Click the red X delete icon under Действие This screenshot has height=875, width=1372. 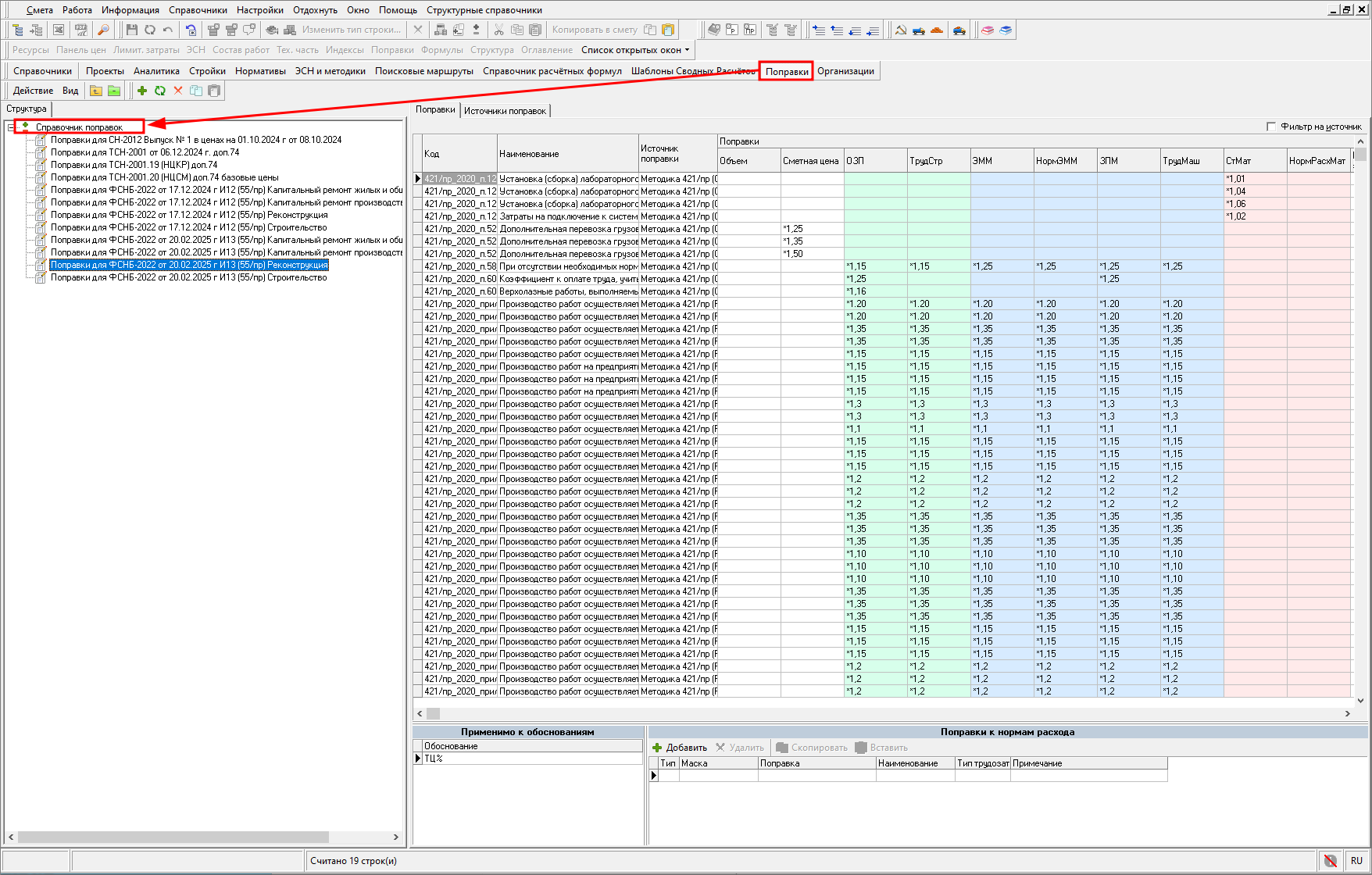178,91
